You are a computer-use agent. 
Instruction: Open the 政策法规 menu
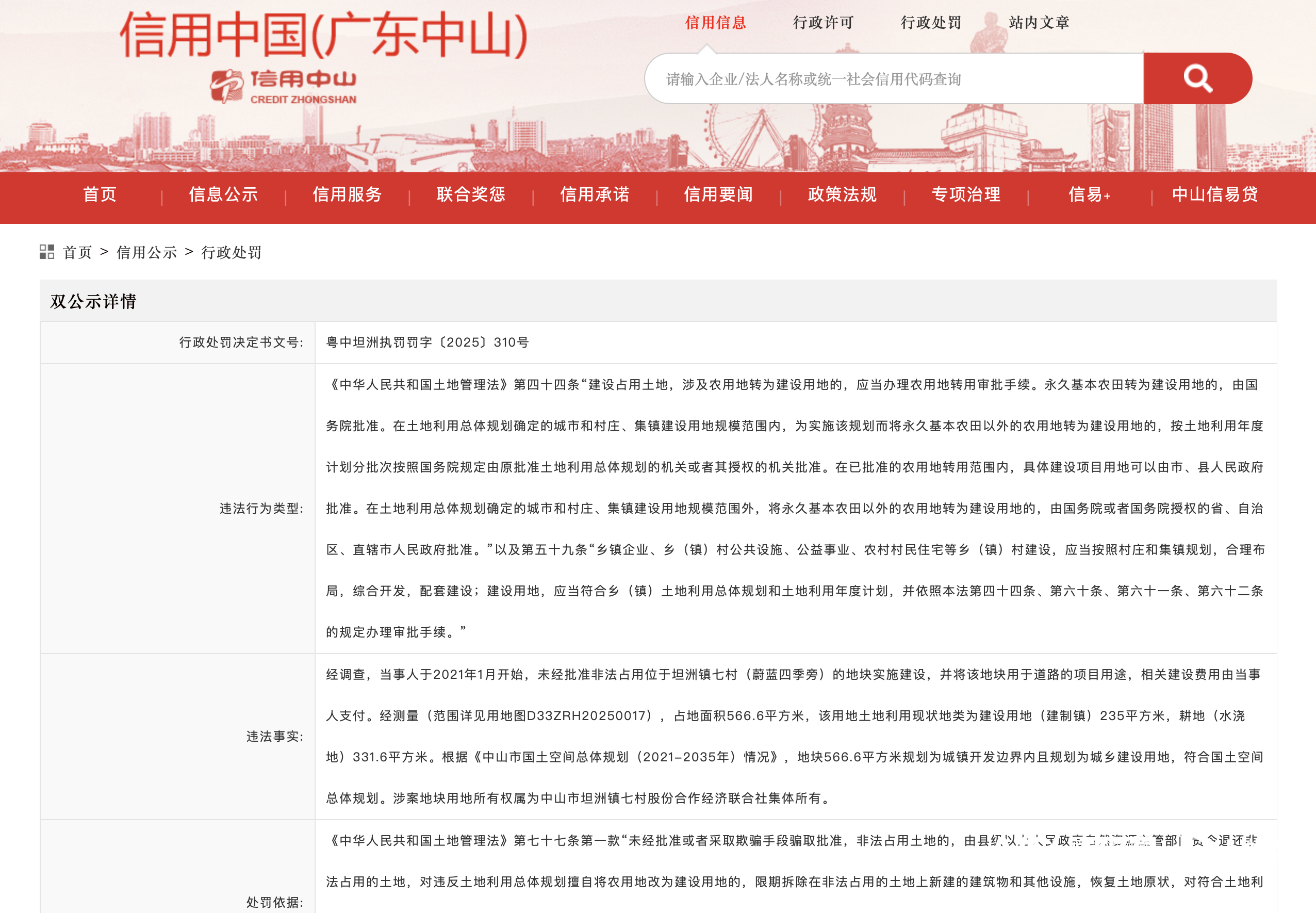coord(843,194)
